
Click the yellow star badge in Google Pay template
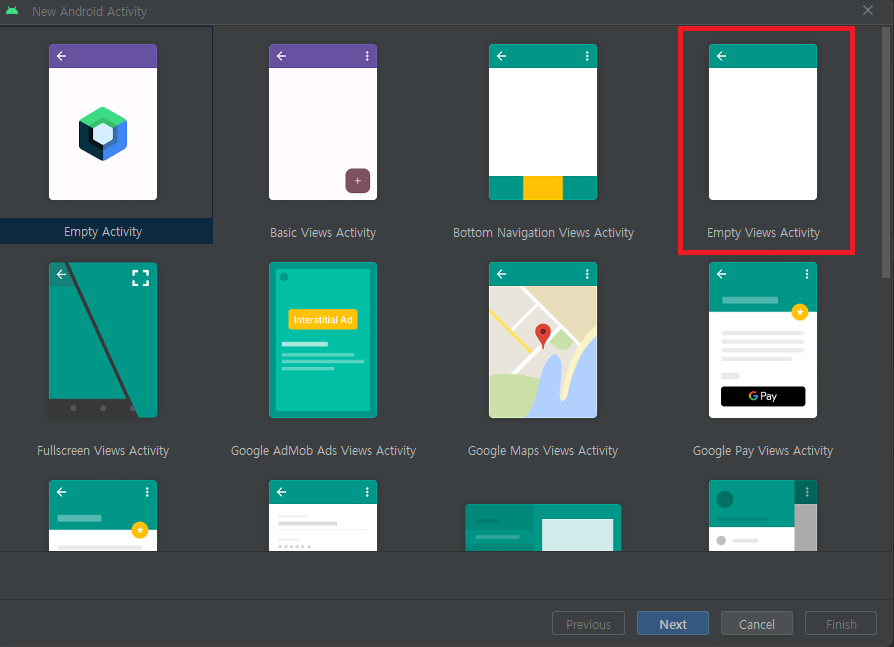click(x=800, y=312)
